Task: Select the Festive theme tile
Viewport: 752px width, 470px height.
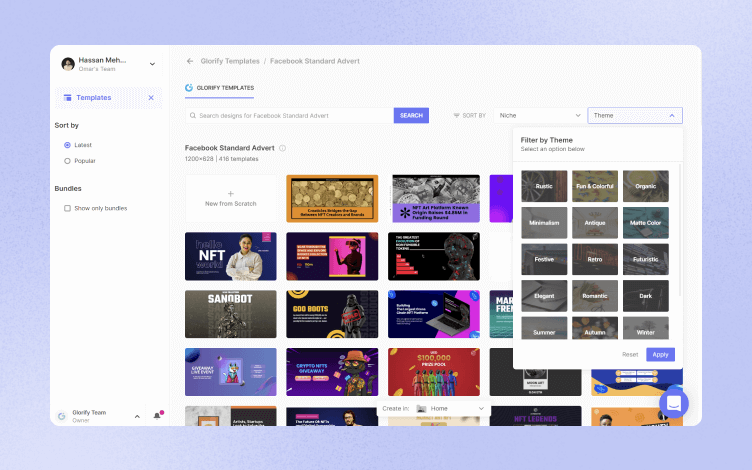Action: 544,259
